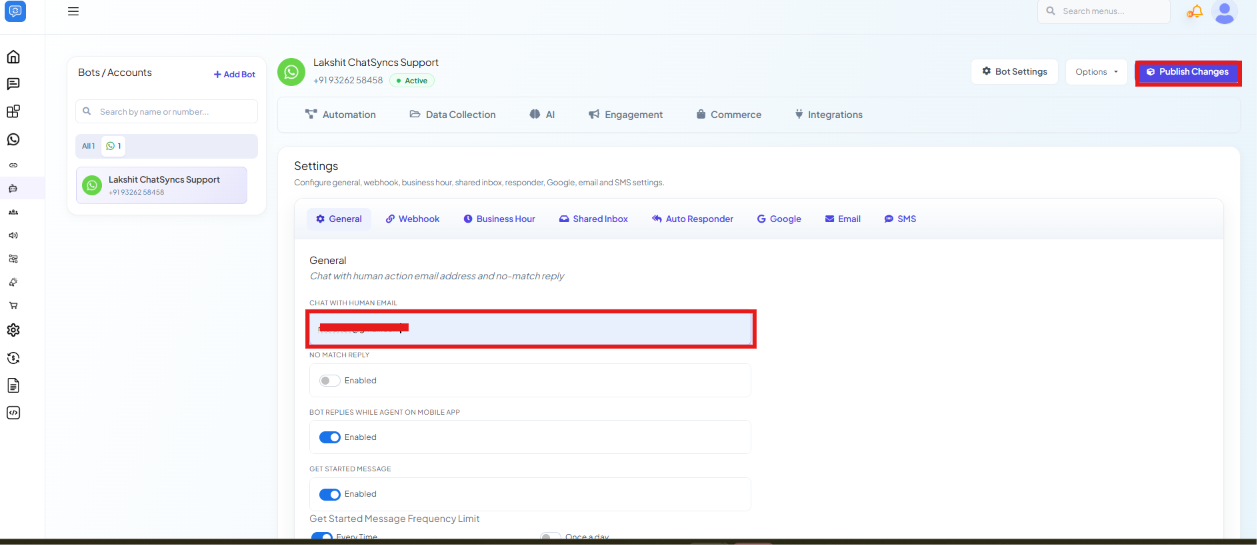The image size is (1257, 545).
Task: Open the home icon in sidebar
Action: 13,57
